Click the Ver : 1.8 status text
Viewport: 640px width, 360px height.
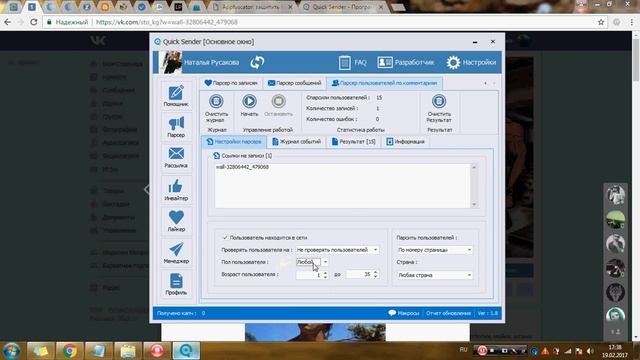tap(488, 313)
